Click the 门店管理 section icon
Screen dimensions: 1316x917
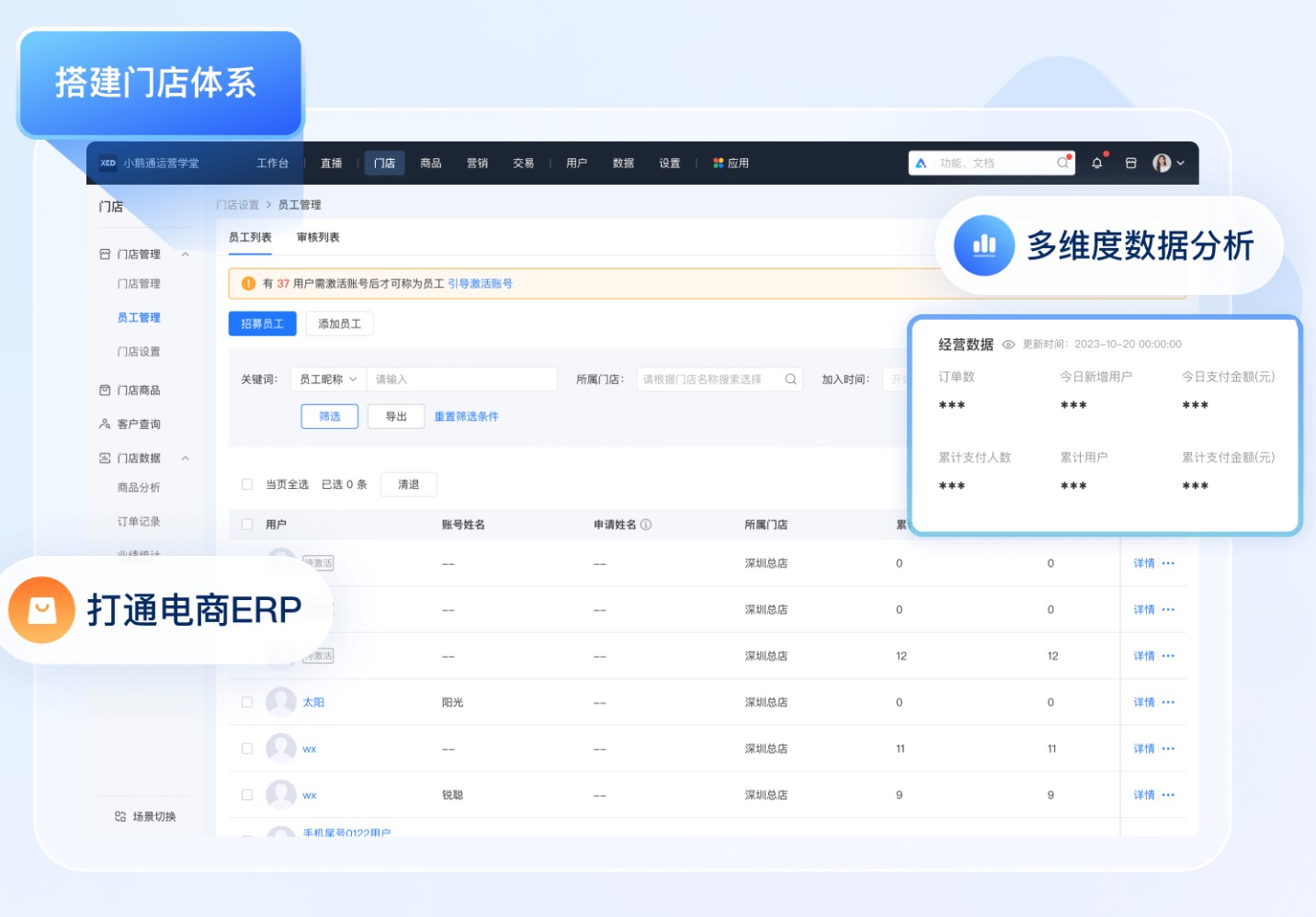105,255
